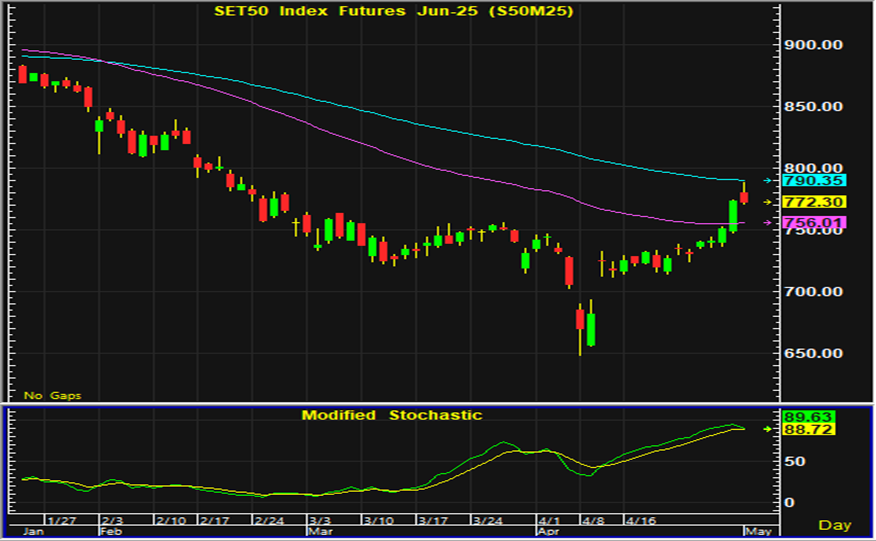Image resolution: width=876 pixels, height=541 pixels.
Task: Click the 4/8 date label
Action: click(x=593, y=521)
